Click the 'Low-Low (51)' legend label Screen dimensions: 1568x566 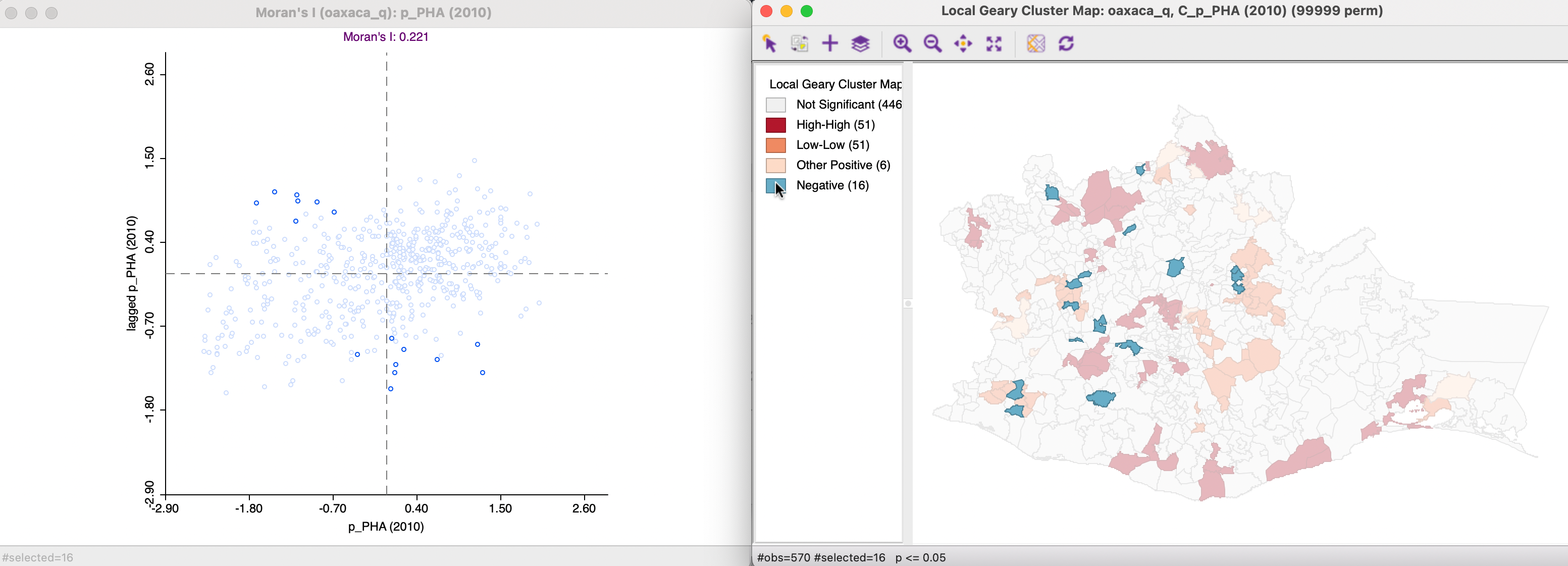pos(832,145)
